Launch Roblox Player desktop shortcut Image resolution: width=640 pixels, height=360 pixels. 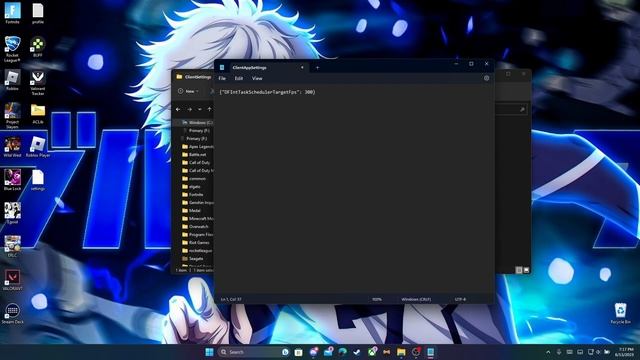pos(38,147)
